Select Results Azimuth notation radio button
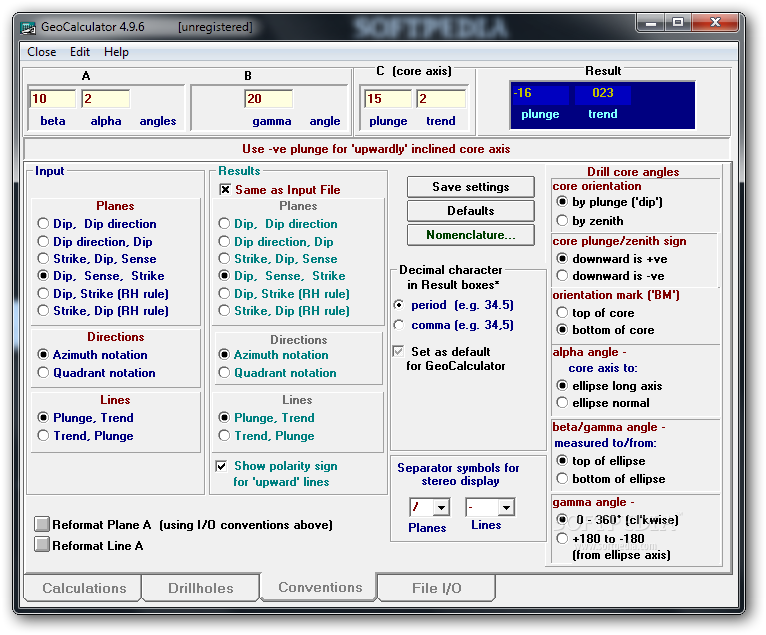The height and width of the screenshot is (635, 766). [224, 355]
